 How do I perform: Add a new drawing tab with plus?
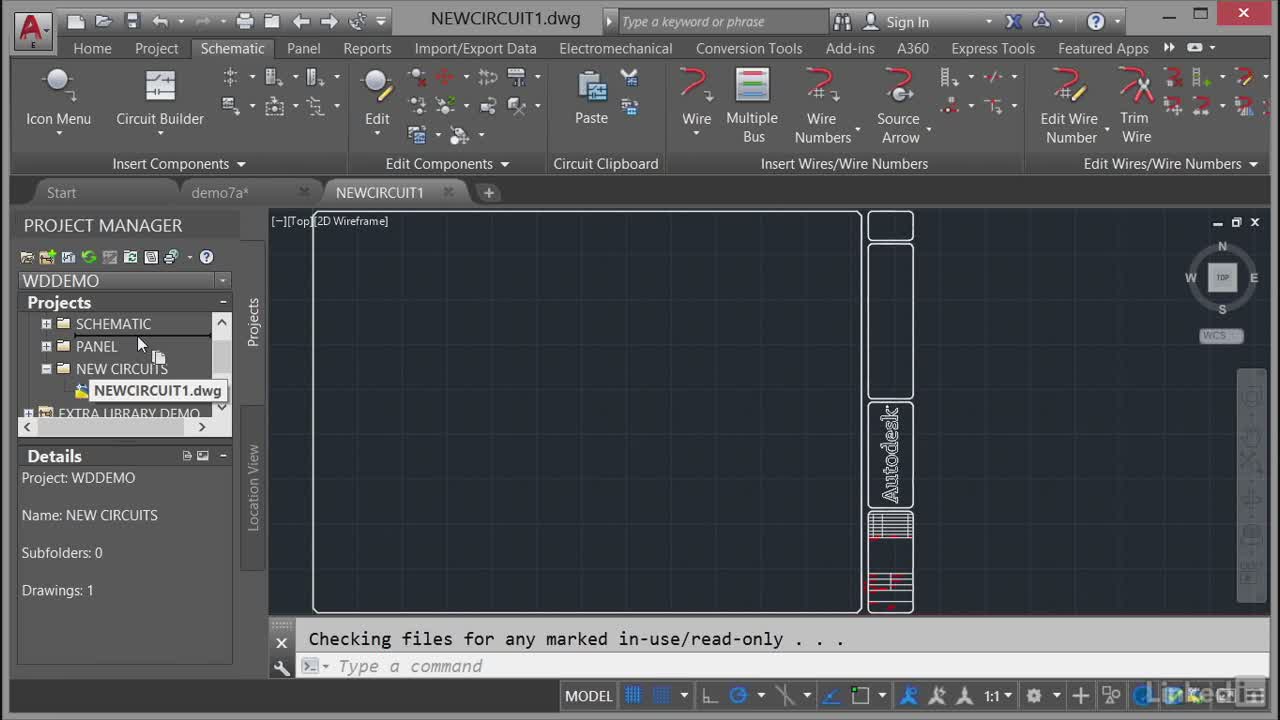point(488,193)
